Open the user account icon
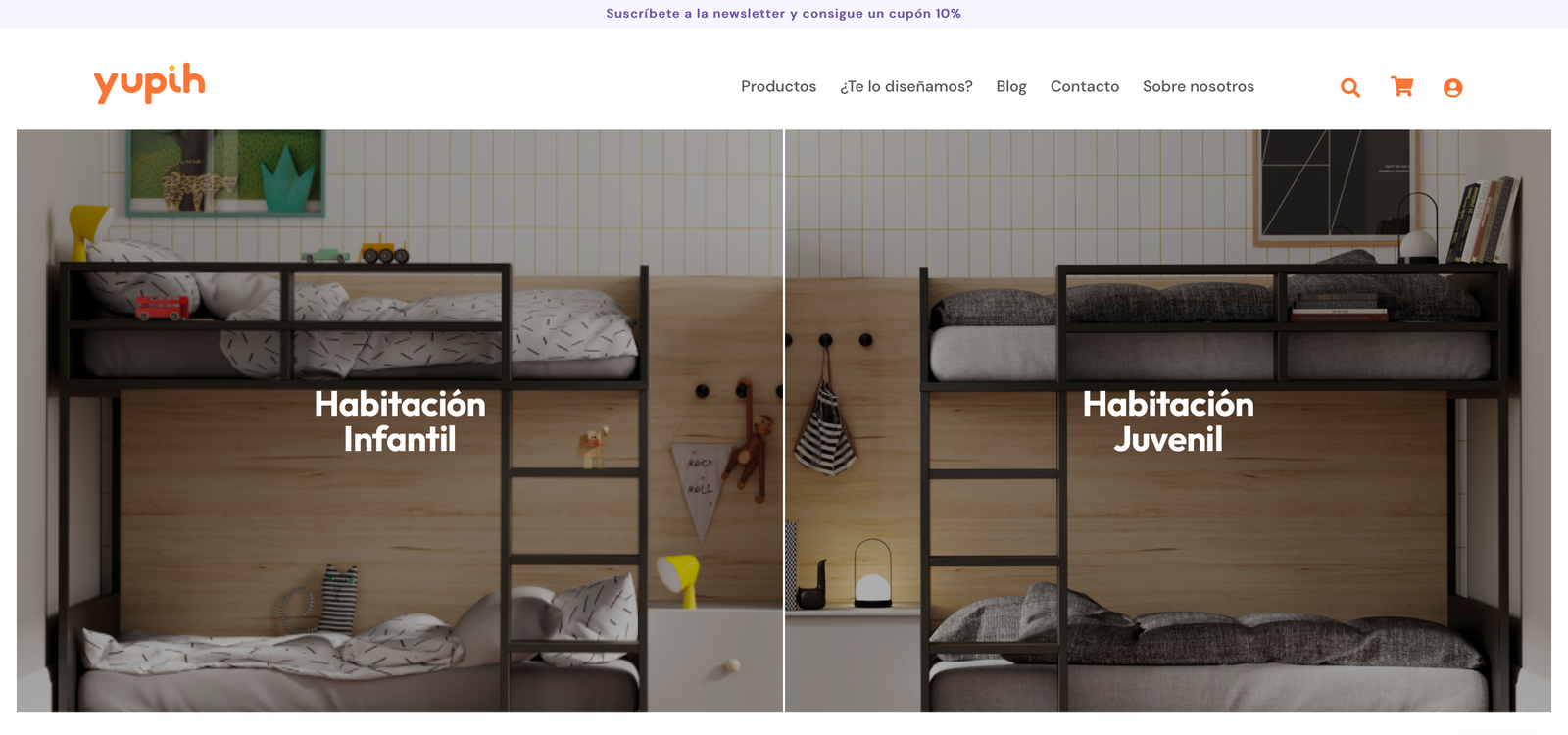Viewport: 1568px width, 735px height. pyautogui.click(x=1453, y=87)
